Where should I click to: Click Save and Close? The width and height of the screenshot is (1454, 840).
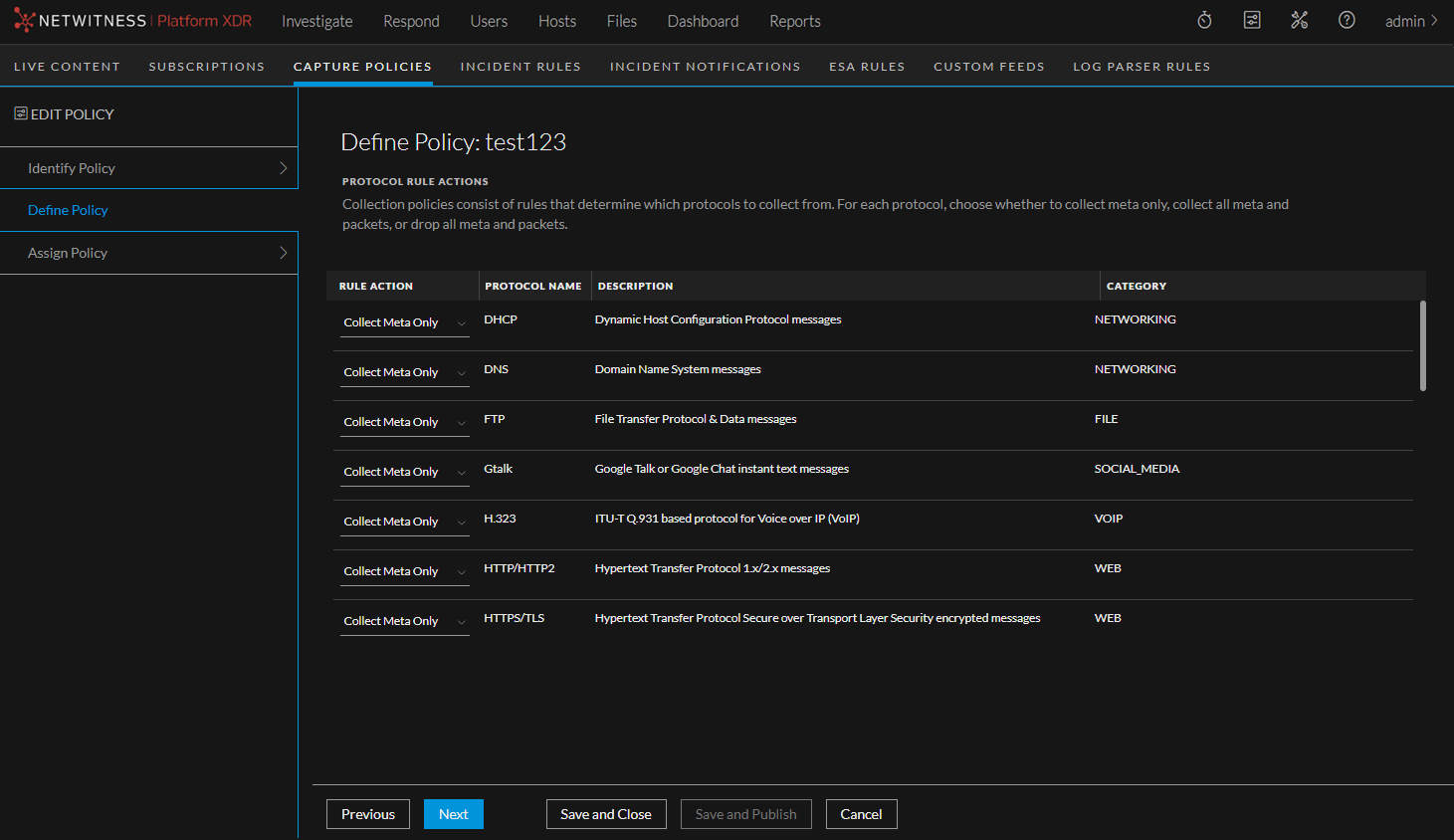(x=606, y=813)
